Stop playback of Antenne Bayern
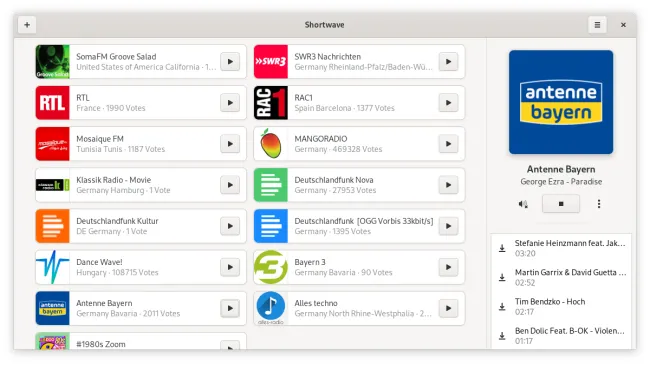The width and height of the screenshot is (650, 365). click(561, 204)
